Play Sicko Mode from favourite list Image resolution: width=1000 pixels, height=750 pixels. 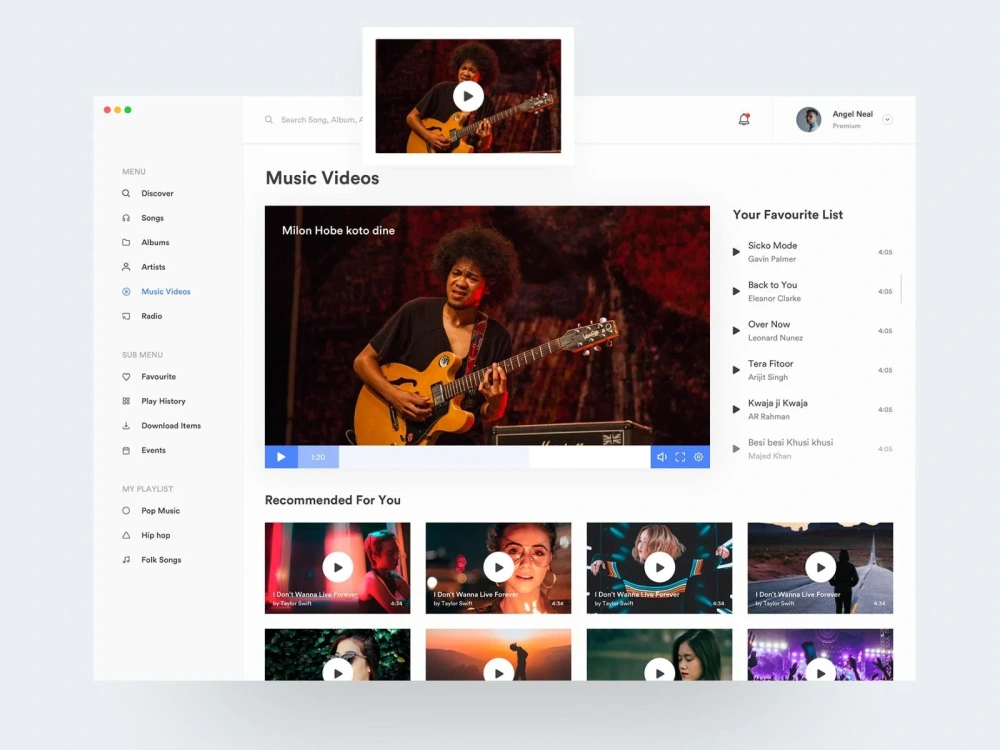[x=736, y=252]
